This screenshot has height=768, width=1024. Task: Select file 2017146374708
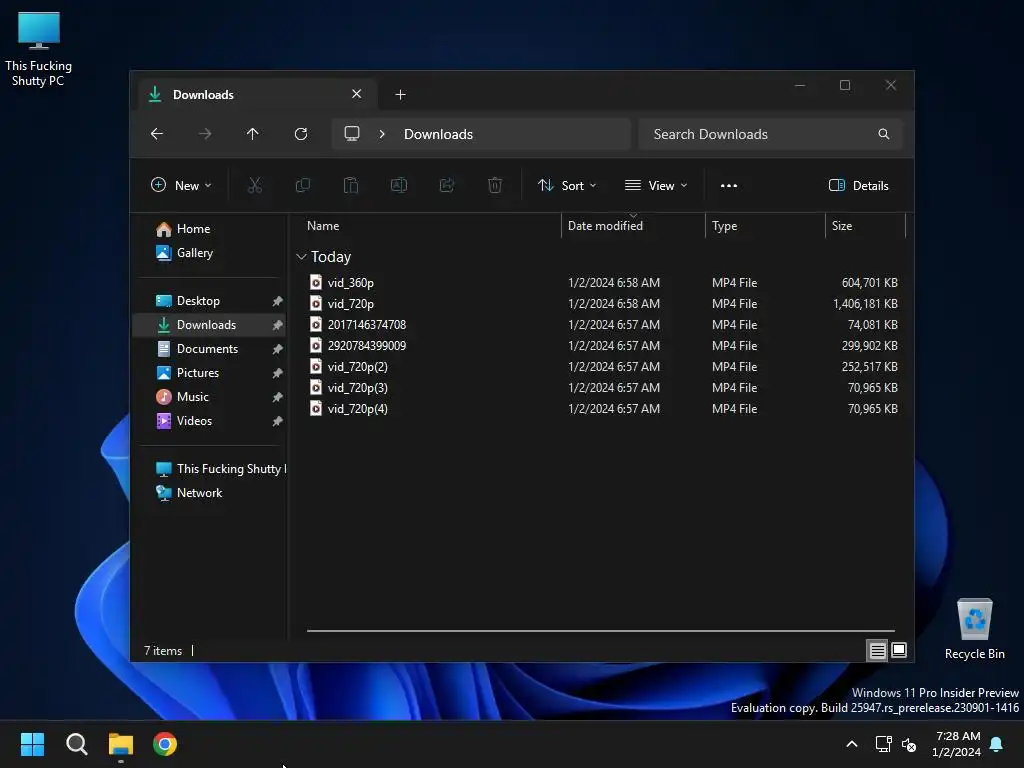(x=601, y=325)
